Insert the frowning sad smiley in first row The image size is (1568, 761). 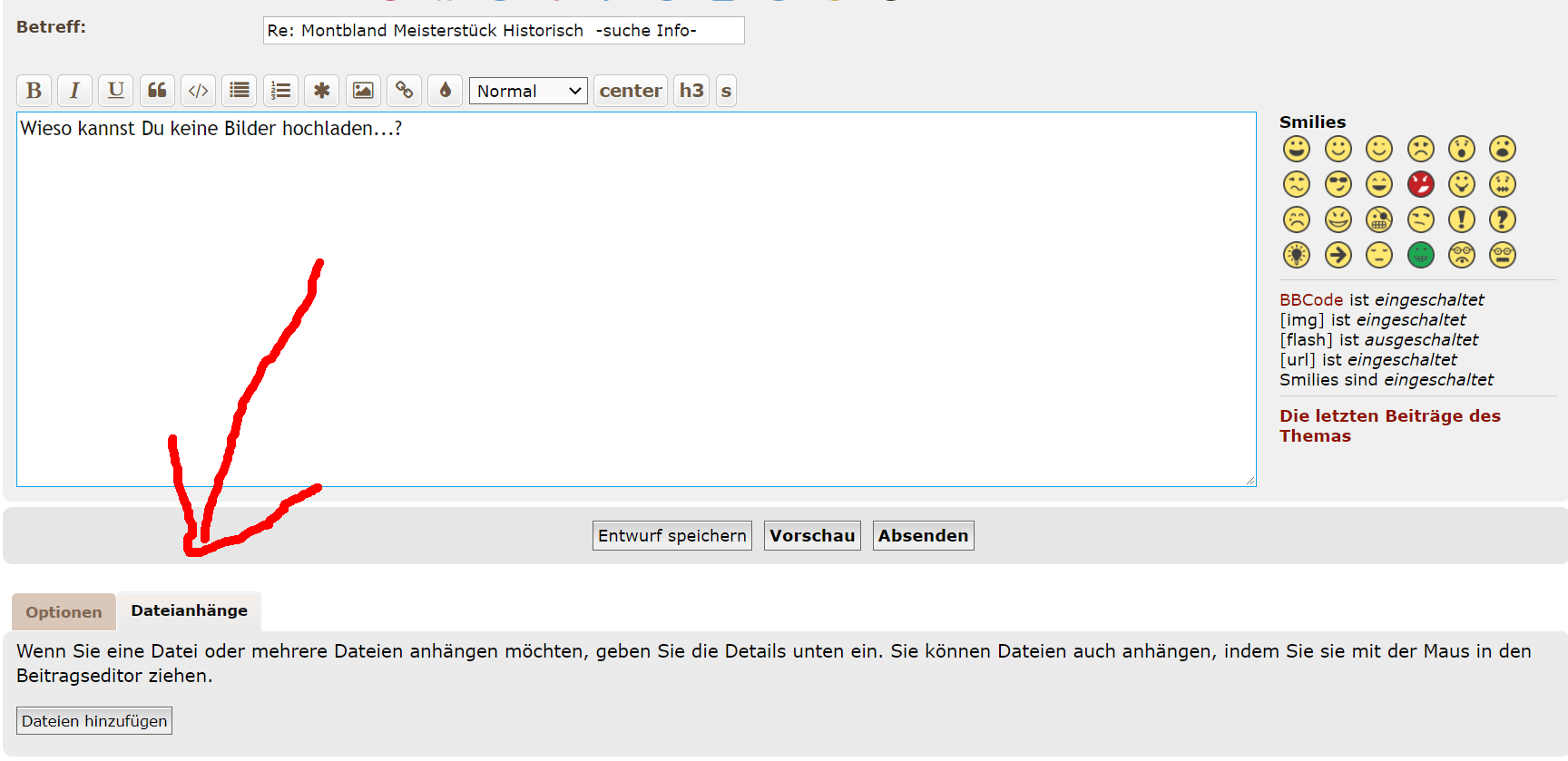point(1421,149)
